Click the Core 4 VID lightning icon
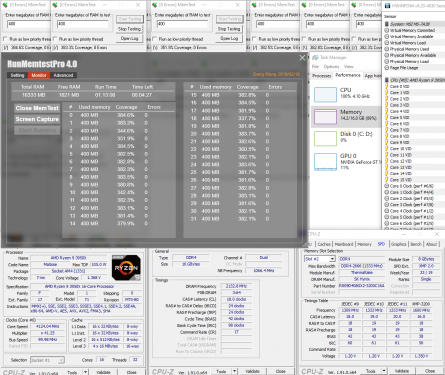Image resolution: width=445 pixels, height=375 pixels. click(x=387, y=111)
